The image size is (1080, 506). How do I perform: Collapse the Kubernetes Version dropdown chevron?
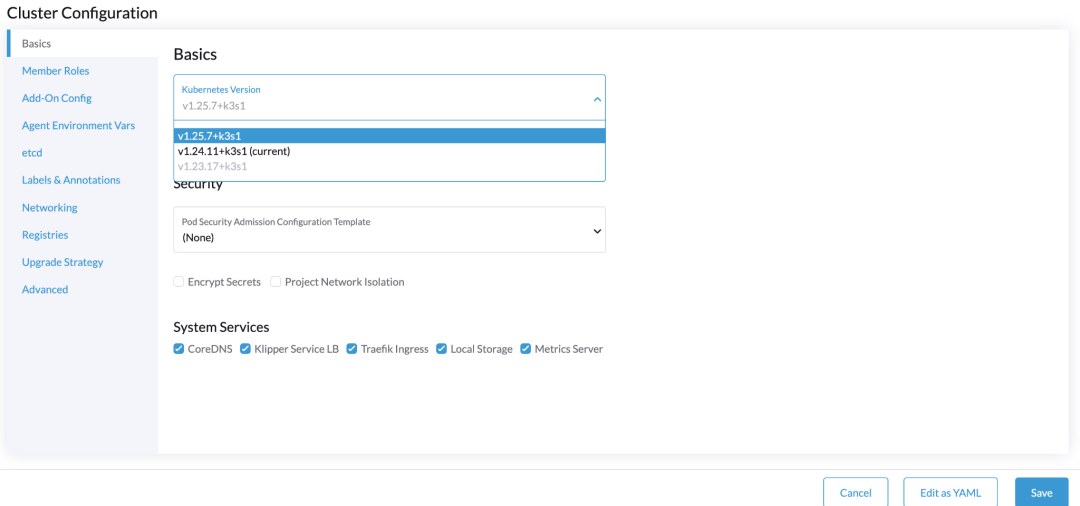point(597,99)
